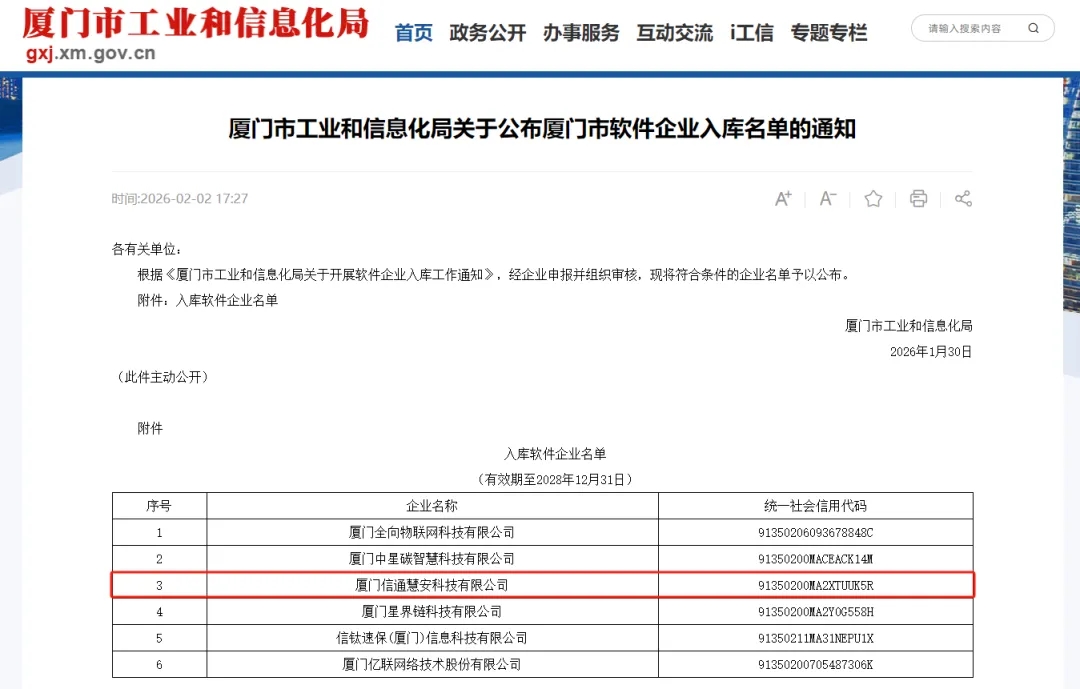Image resolution: width=1080 pixels, height=689 pixels.
Task: Open the i工信 menu item
Action: tap(751, 33)
